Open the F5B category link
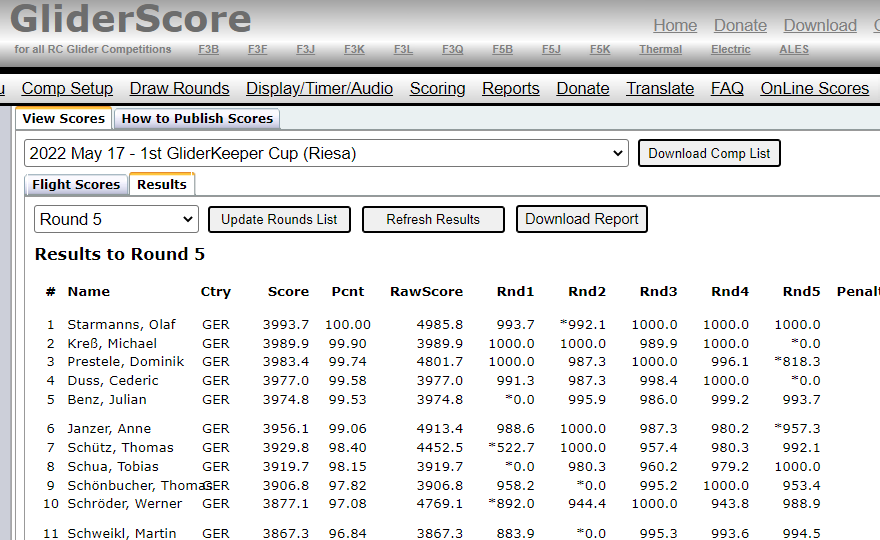 (x=502, y=49)
